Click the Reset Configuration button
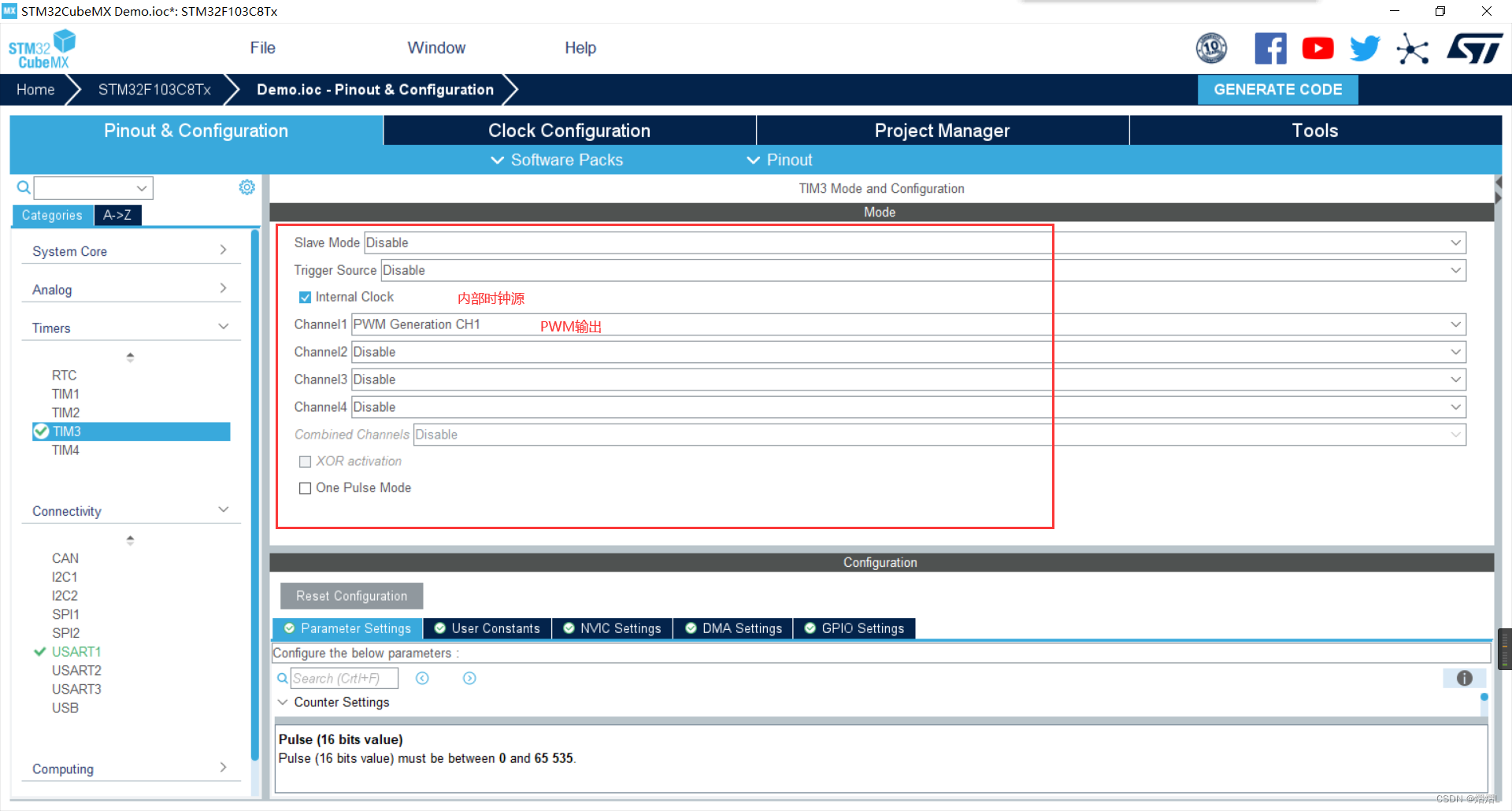The height and width of the screenshot is (811, 1512). (x=352, y=596)
